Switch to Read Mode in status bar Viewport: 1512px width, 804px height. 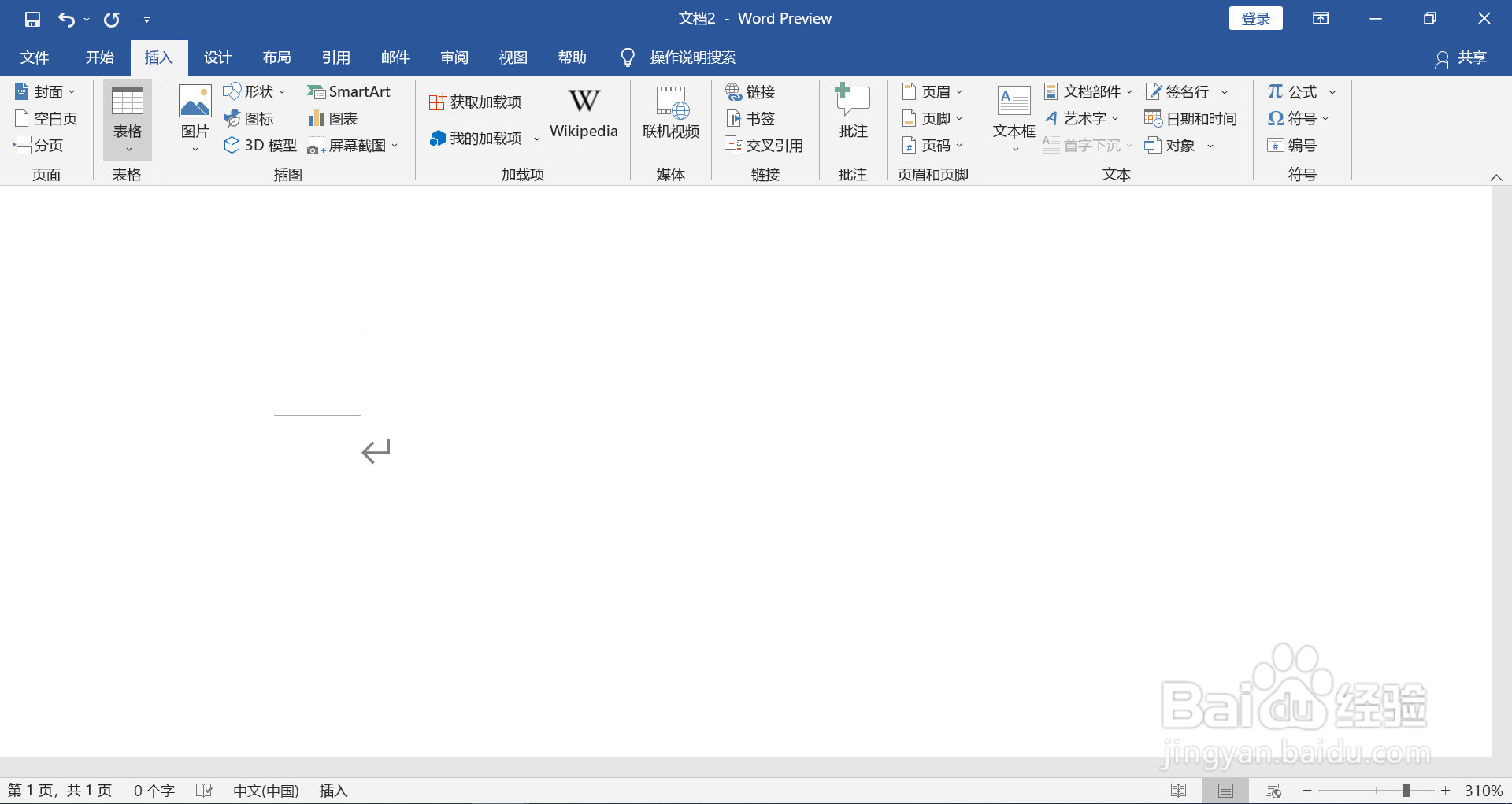(x=1180, y=790)
